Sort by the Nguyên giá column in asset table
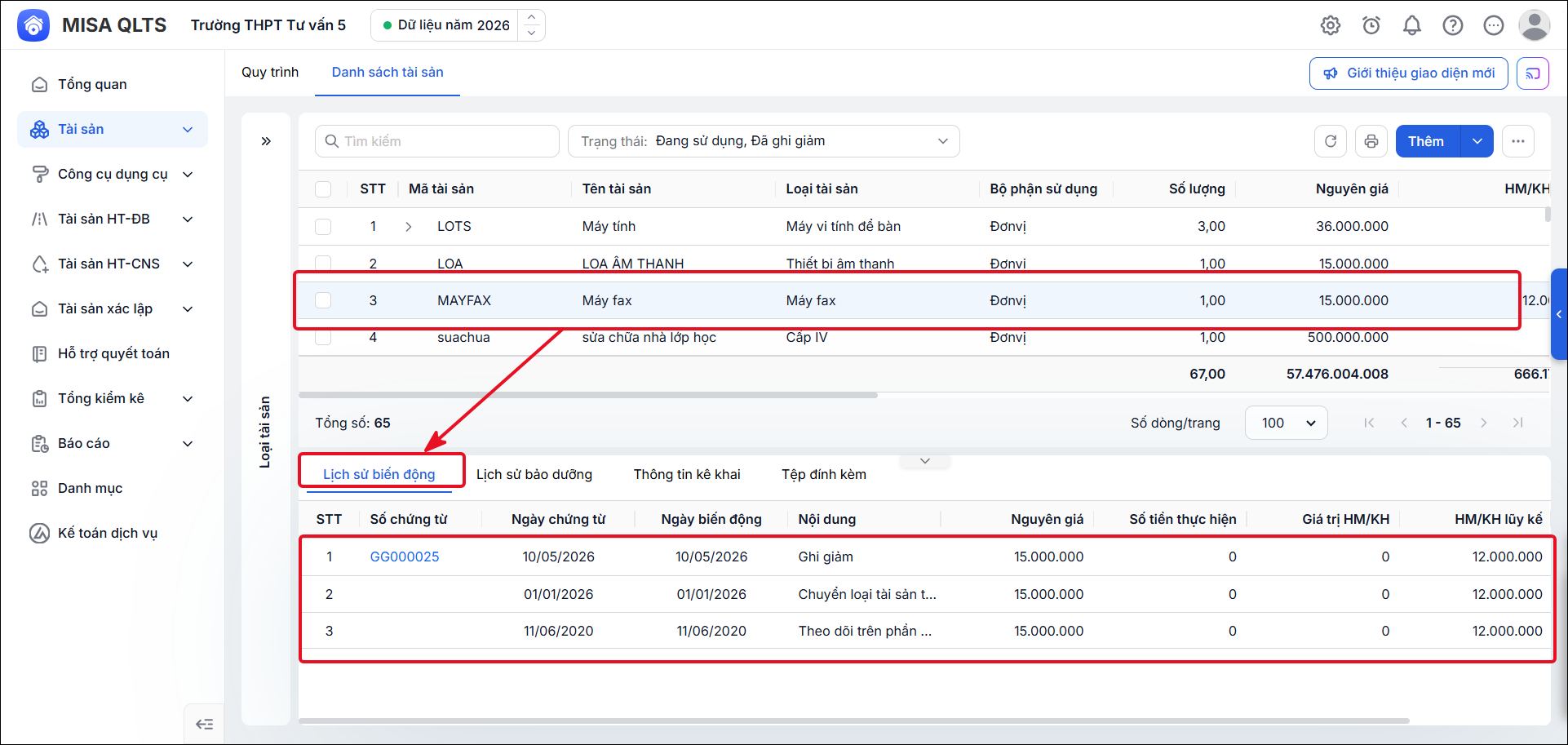Viewport: 1568px width, 745px height. pos(1352,189)
